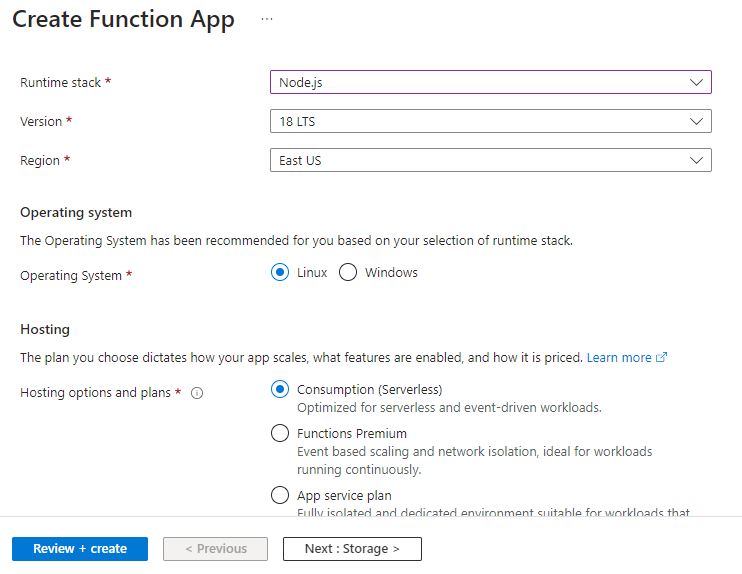742x574 pixels.
Task: Click the Runtime stack dropdown chevron
Action: click(x=697, y=82)
